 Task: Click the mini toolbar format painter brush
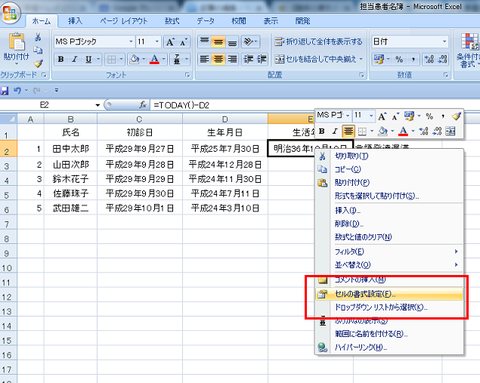[x=456, y=116]
